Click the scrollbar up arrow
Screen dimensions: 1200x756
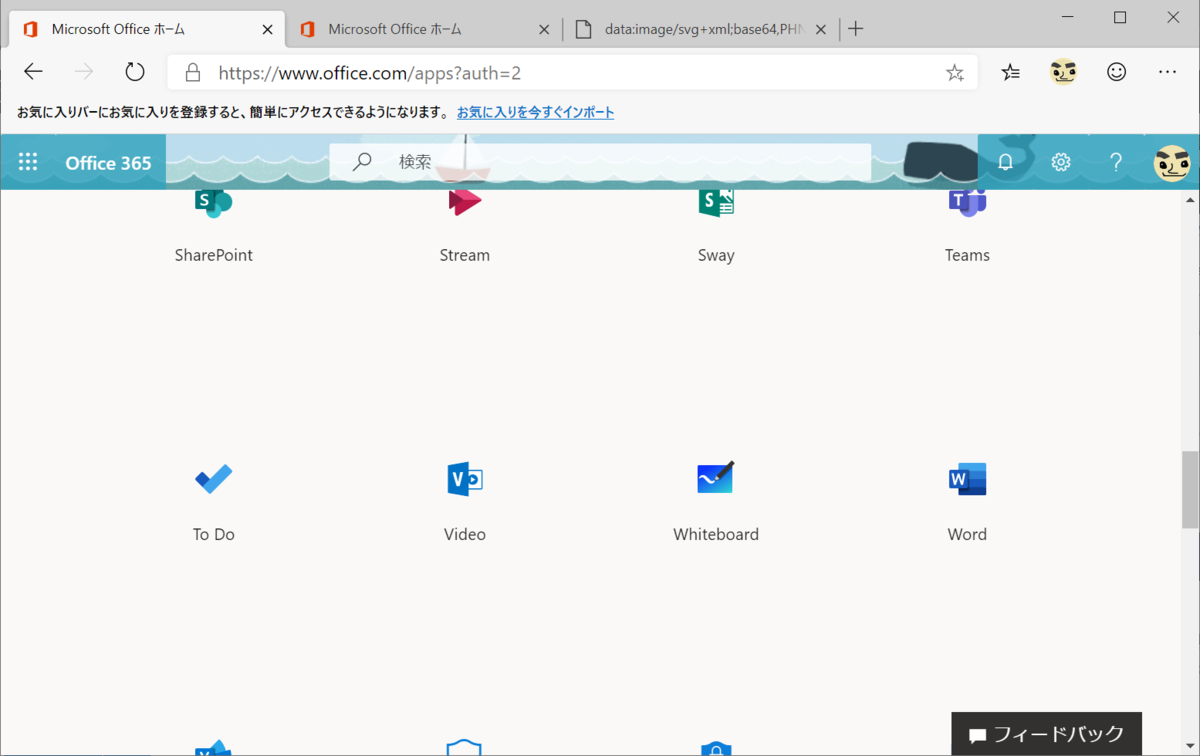click(x=1190, y=200)
